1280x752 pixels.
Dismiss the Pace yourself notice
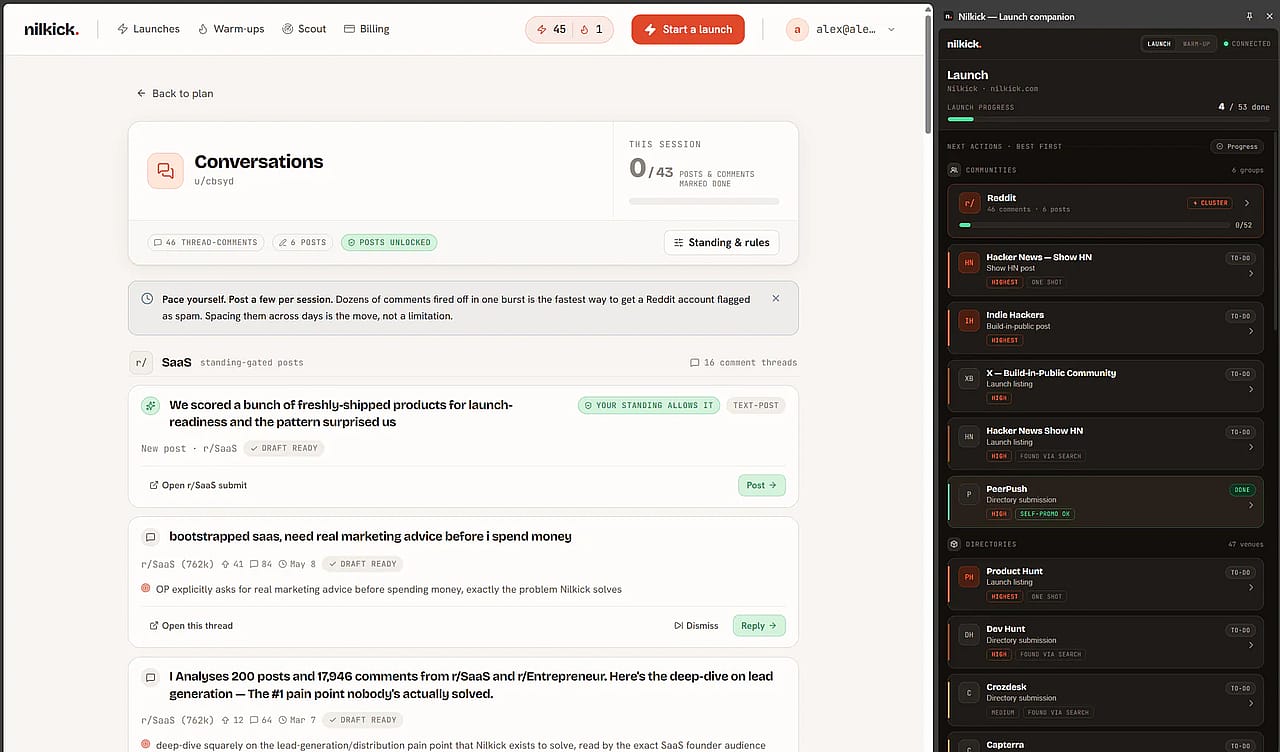(776, 298)
